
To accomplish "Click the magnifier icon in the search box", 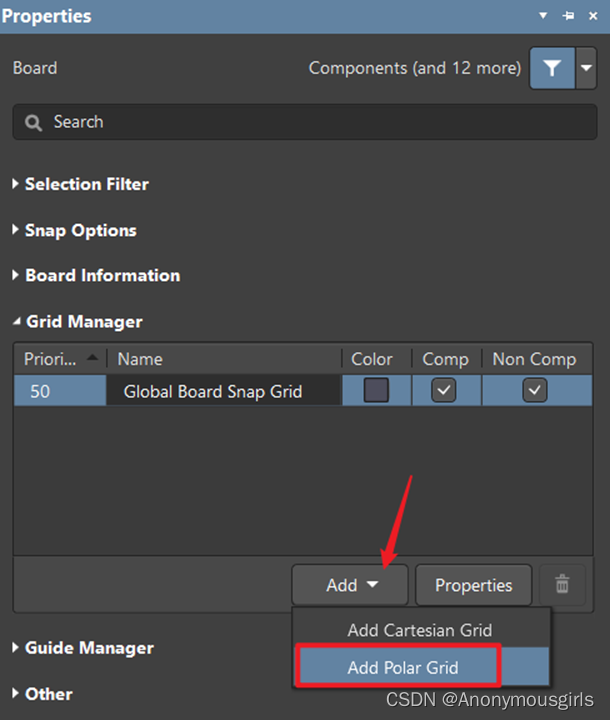I will 34,122.
